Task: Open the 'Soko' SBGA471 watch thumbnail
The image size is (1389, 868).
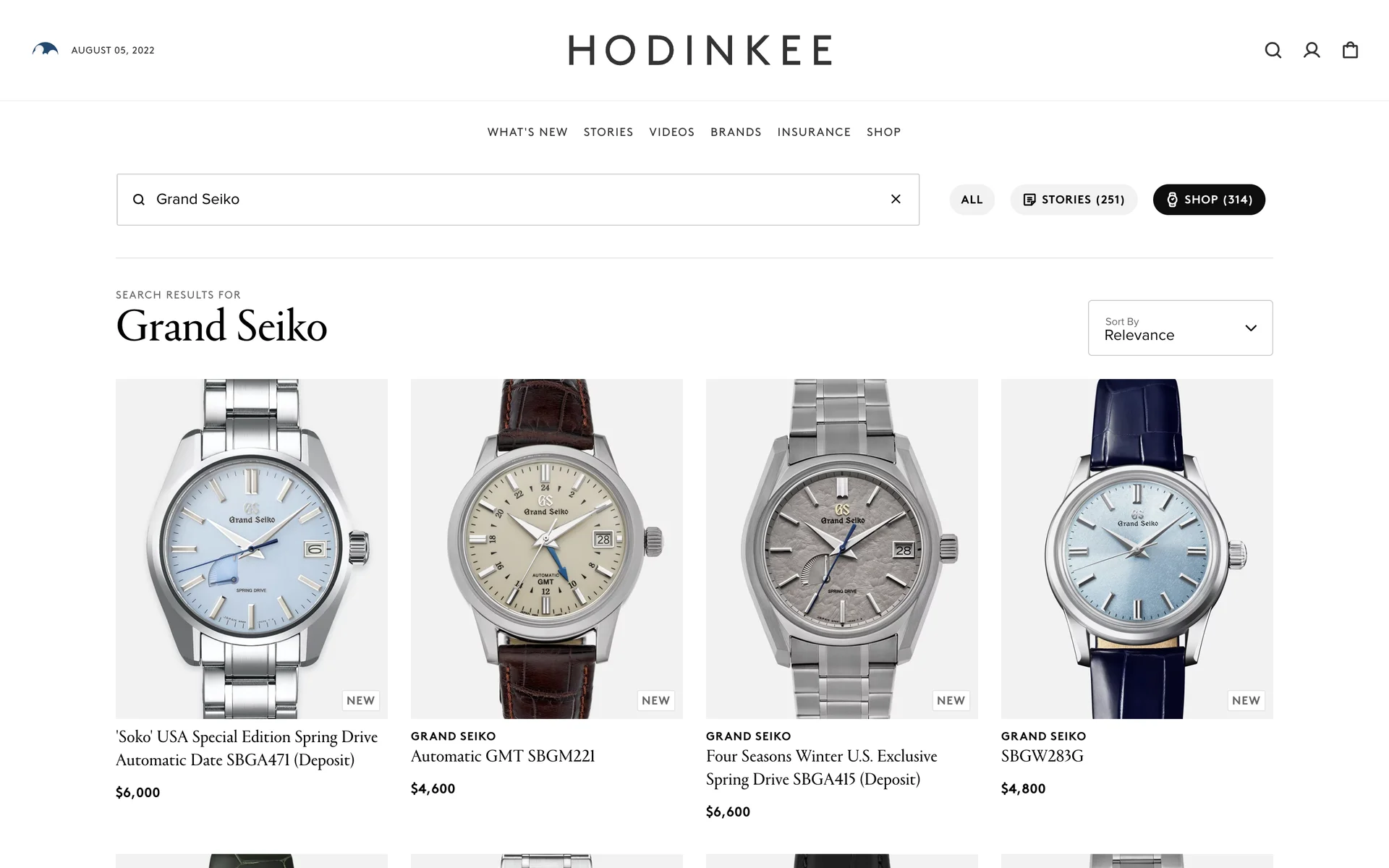Action: pyautogui.click(x=252, y=548)
